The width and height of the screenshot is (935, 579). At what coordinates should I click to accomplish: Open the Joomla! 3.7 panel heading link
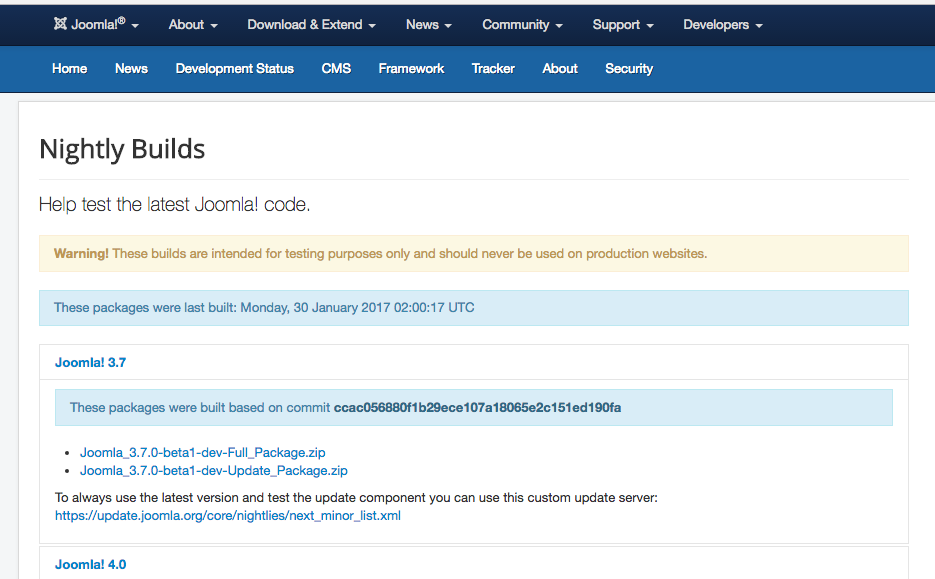point(91,363)
